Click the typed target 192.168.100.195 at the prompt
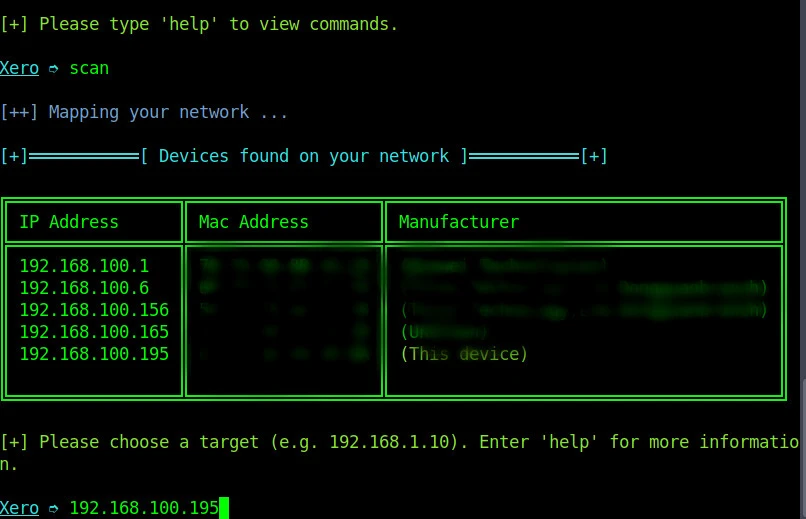The height and width of the screenshot is (519, 806). click(x=144, y=508)
